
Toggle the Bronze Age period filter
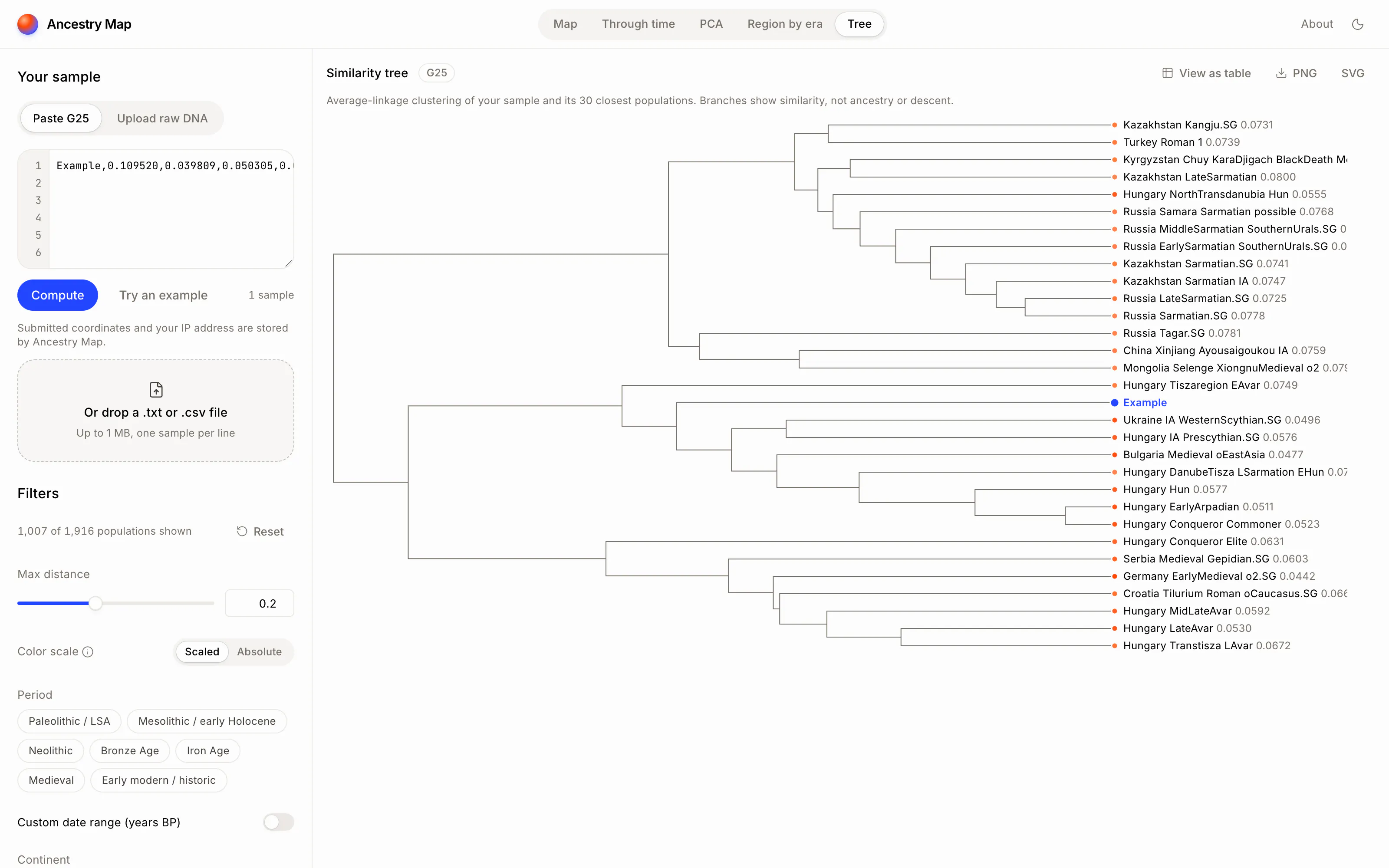coord(130,751)
